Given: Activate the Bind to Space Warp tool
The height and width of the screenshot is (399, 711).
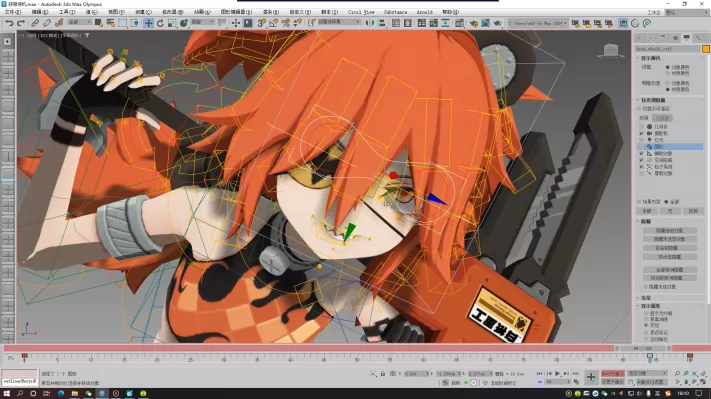Looking at the screenshot, I should (58, 23).
